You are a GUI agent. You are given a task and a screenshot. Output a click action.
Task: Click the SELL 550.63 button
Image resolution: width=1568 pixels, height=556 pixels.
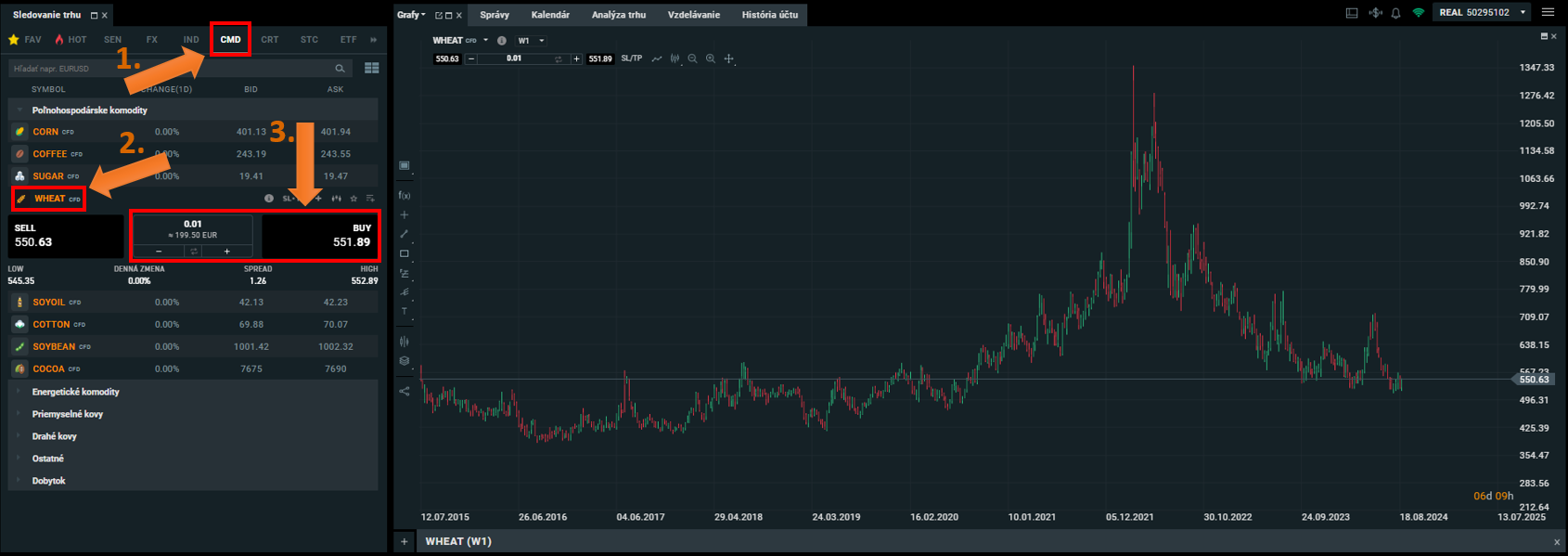[x=65, y=236]
